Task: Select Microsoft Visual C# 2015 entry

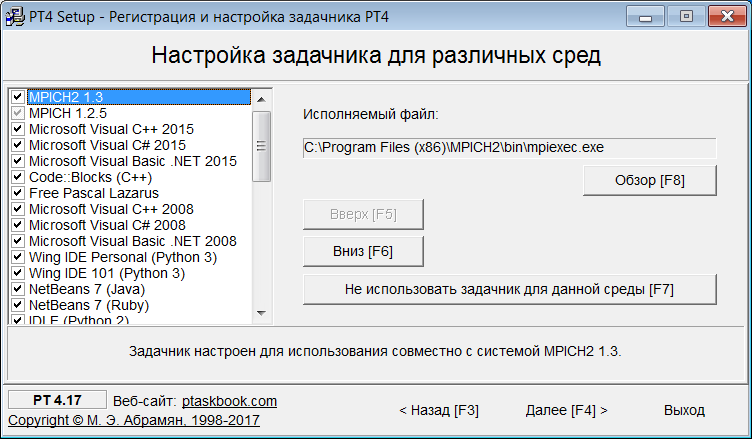Action: coord(107,145)
